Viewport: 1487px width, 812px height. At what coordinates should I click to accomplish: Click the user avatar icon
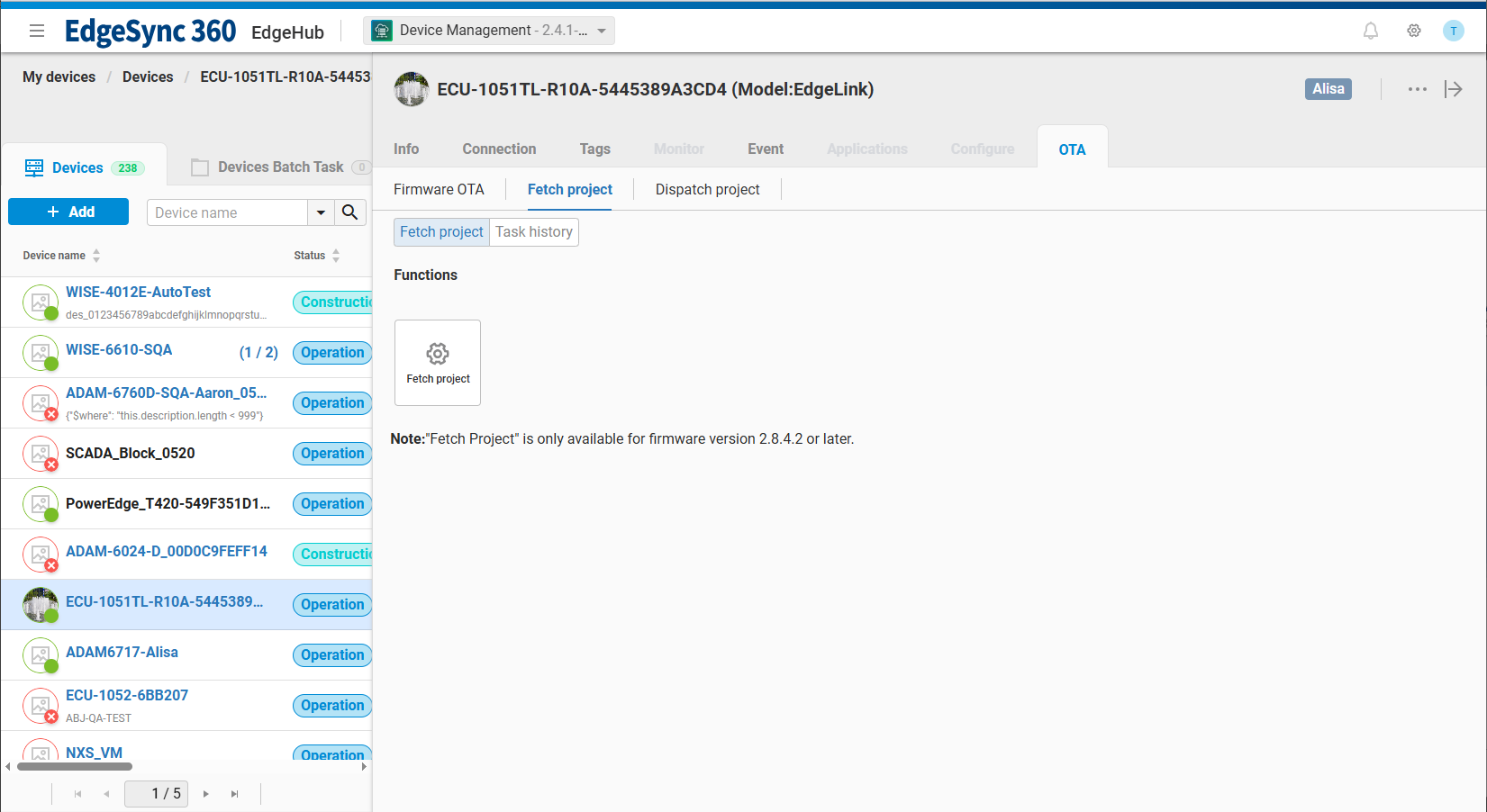tap(1453, 32)
